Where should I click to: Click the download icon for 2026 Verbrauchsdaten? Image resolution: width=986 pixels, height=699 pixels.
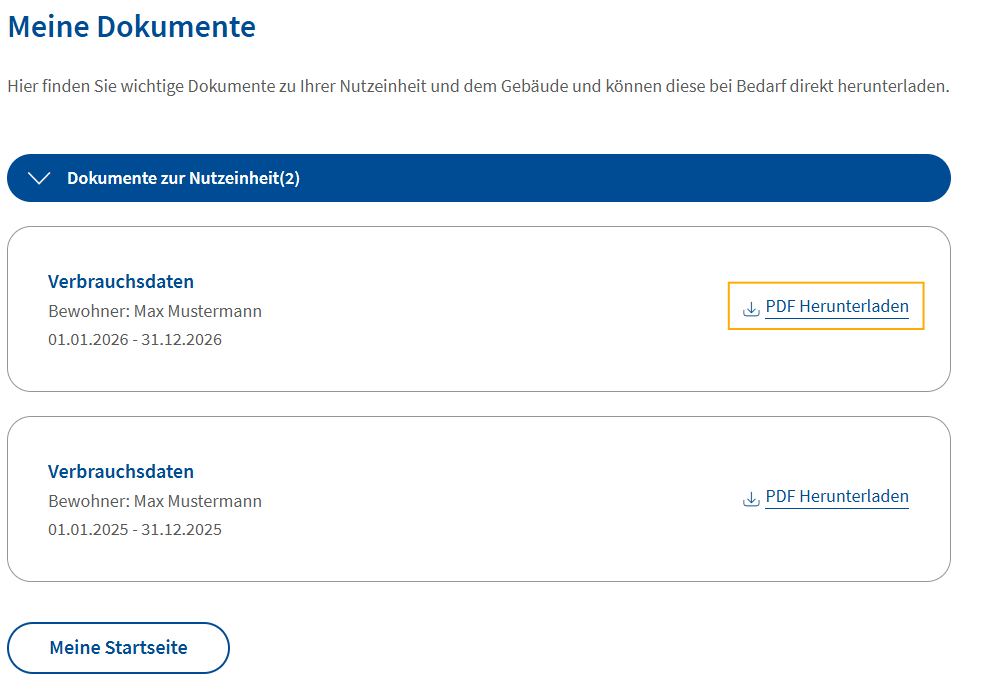[x=751, y=308]
